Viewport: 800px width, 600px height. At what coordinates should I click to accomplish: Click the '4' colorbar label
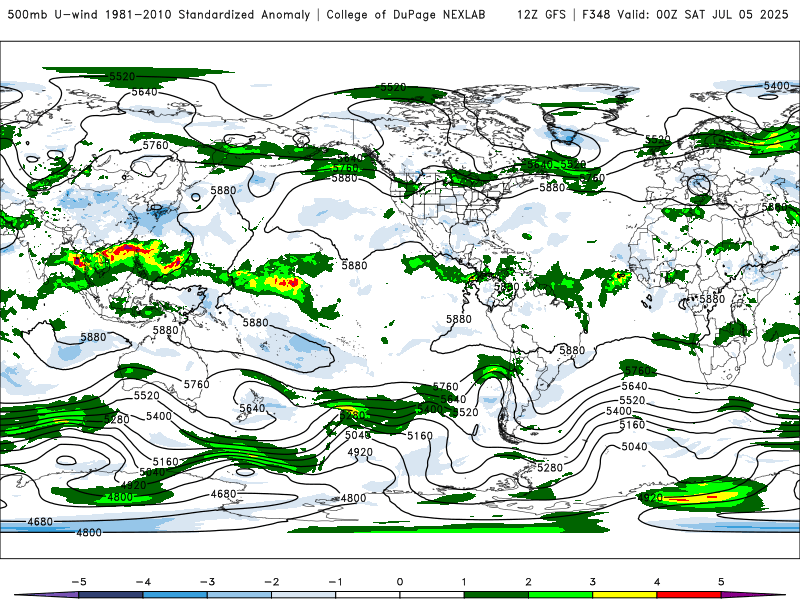pos(657,582)
